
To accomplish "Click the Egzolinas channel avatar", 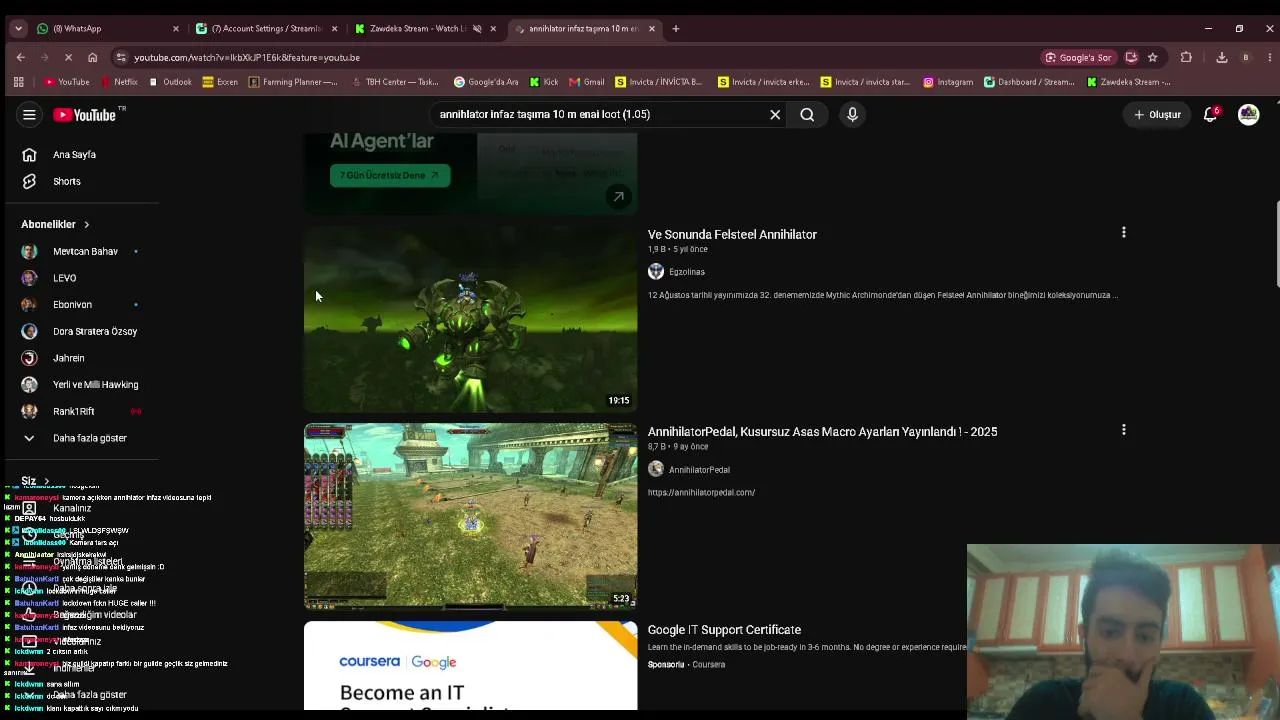I will (656, 272).
